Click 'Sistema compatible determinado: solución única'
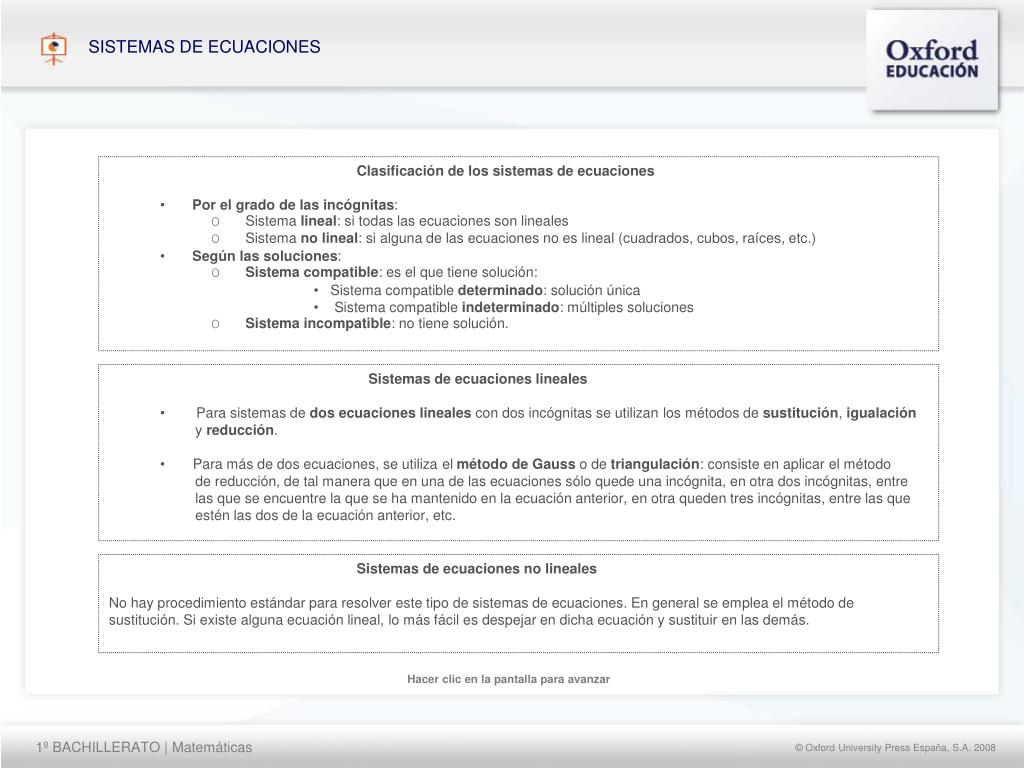The height and width of the screenshot is (768, 1024). (x=485, y=290)
